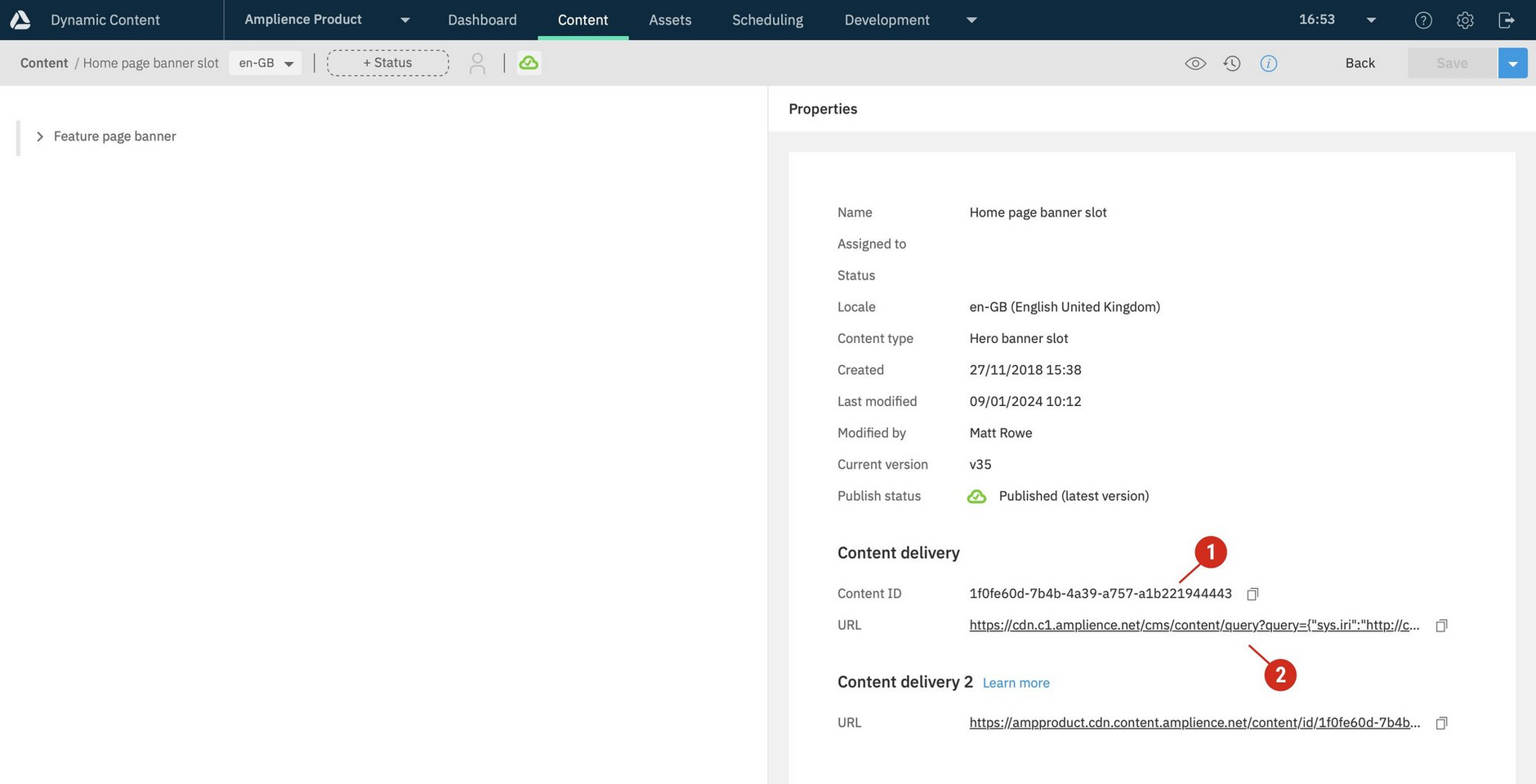
Task: Go to the Assets tab
Action: pos(670,20)
